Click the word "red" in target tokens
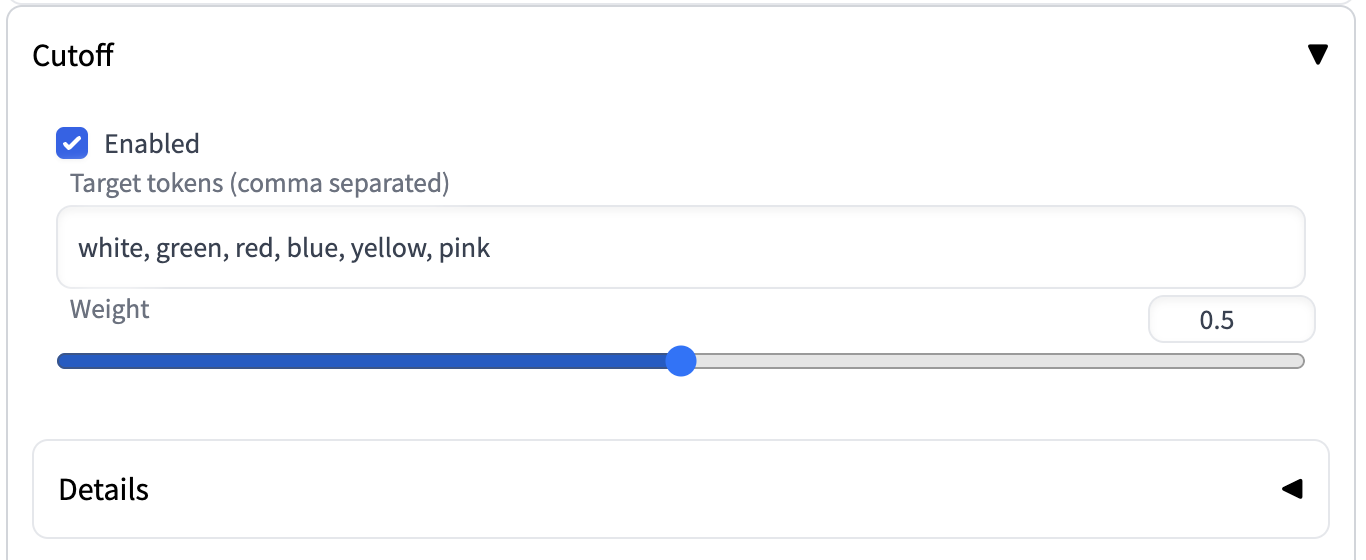 254,247
